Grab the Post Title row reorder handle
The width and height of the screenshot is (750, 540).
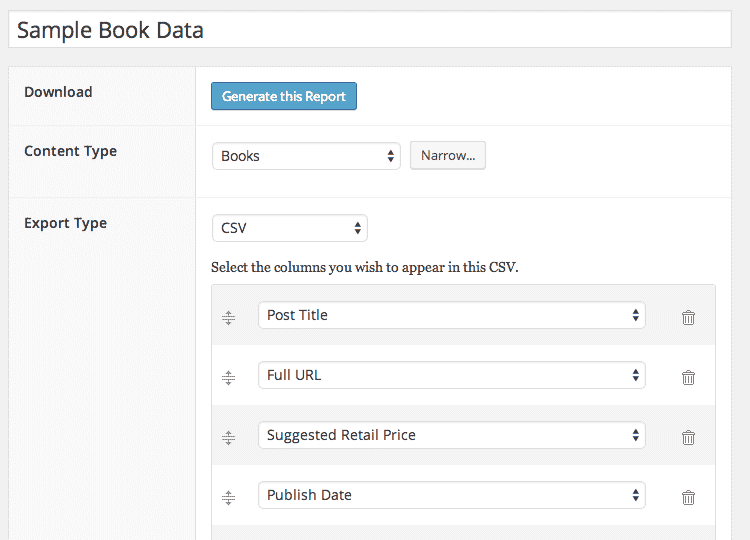(229, 318)
